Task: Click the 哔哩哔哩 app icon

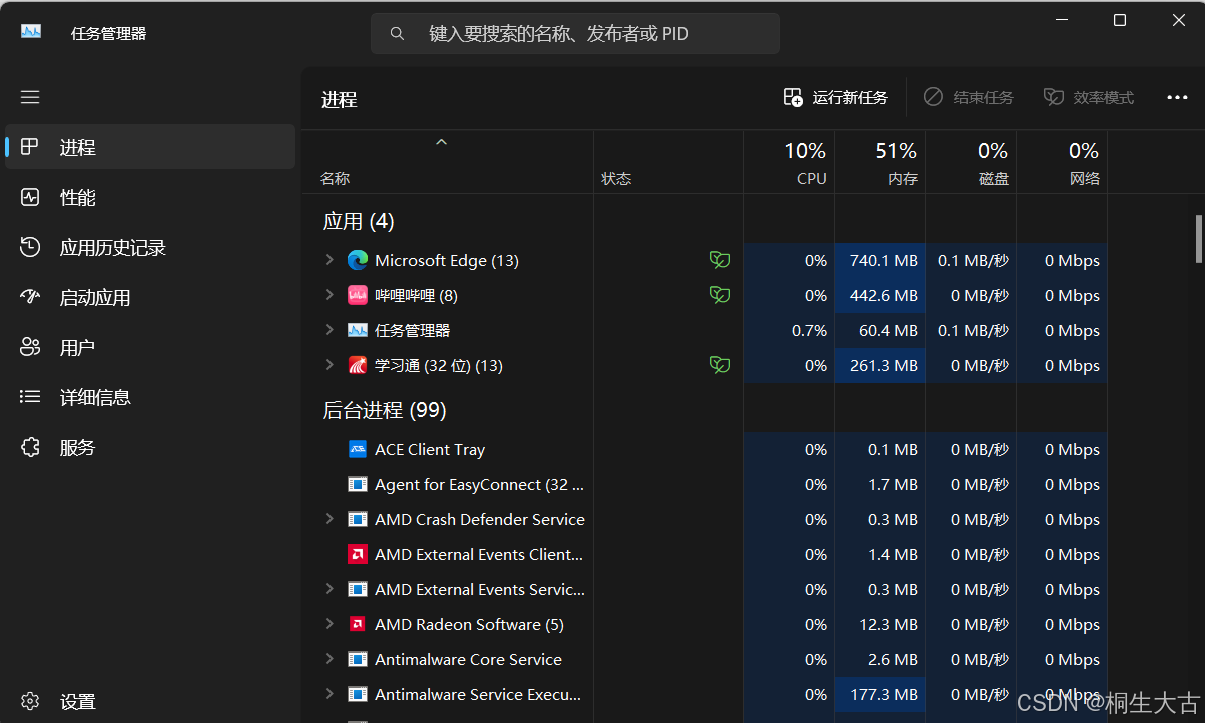Action: pos(357,295)
